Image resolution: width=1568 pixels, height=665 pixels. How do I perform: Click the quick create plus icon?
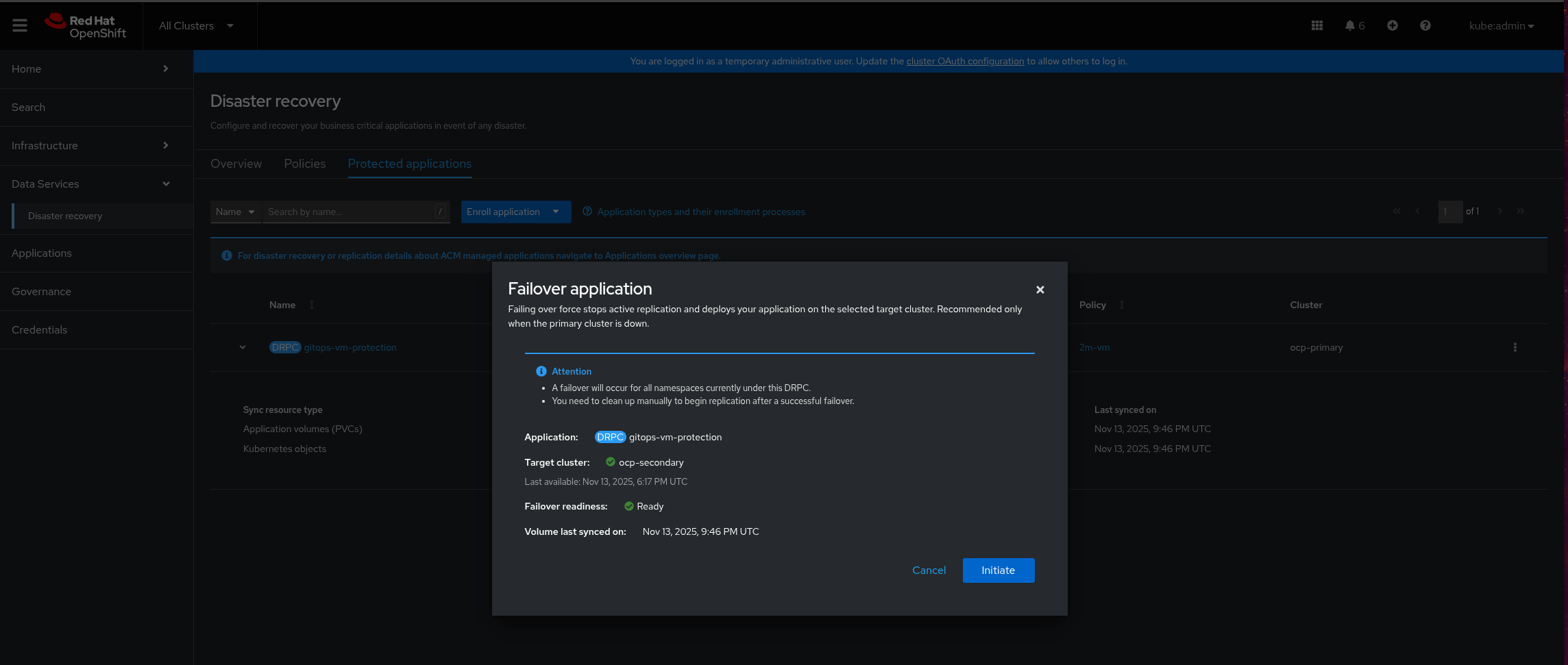click(x=1393, y=25)
